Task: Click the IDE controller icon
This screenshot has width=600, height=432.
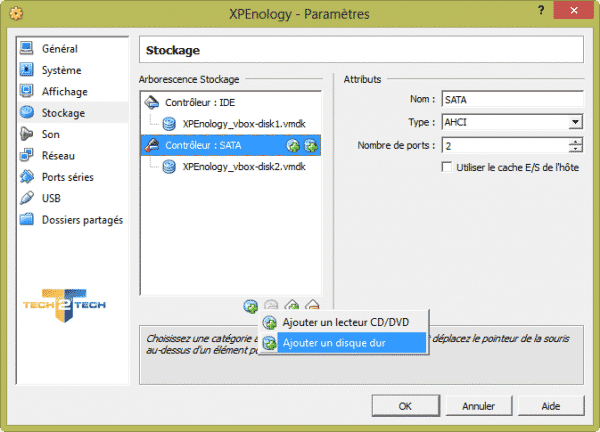Action: point(152,102)
